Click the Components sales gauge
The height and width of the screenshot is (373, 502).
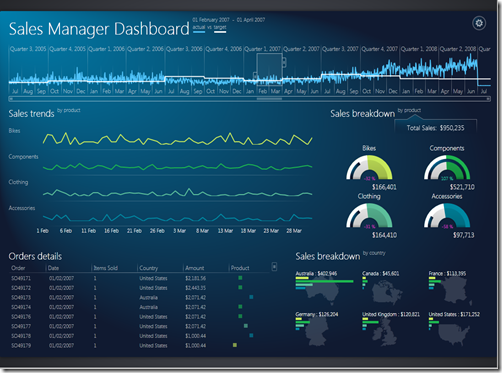(x=447, y=167)
